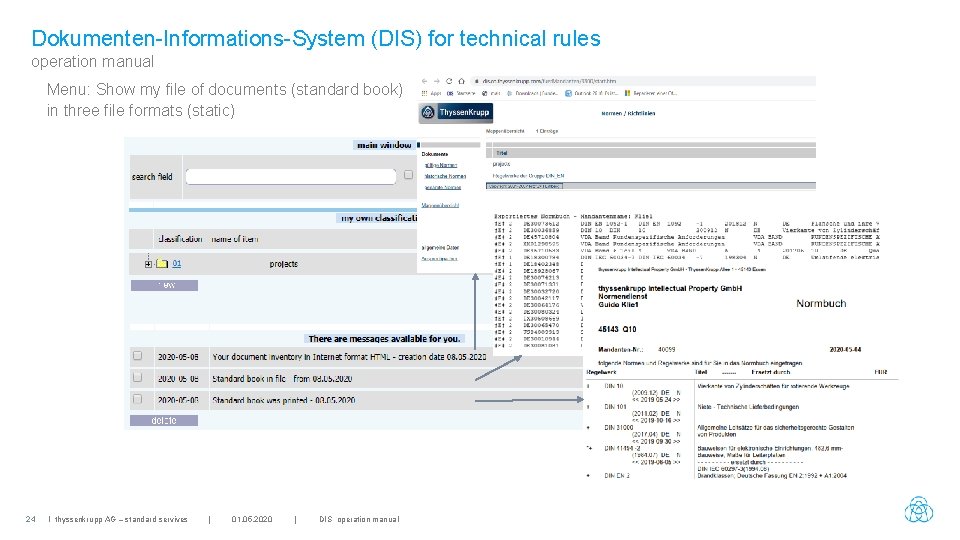The height and width of the screenshot is (540, 960).
Task: Reload the page with the refresh icon
Action: [449, 81]
